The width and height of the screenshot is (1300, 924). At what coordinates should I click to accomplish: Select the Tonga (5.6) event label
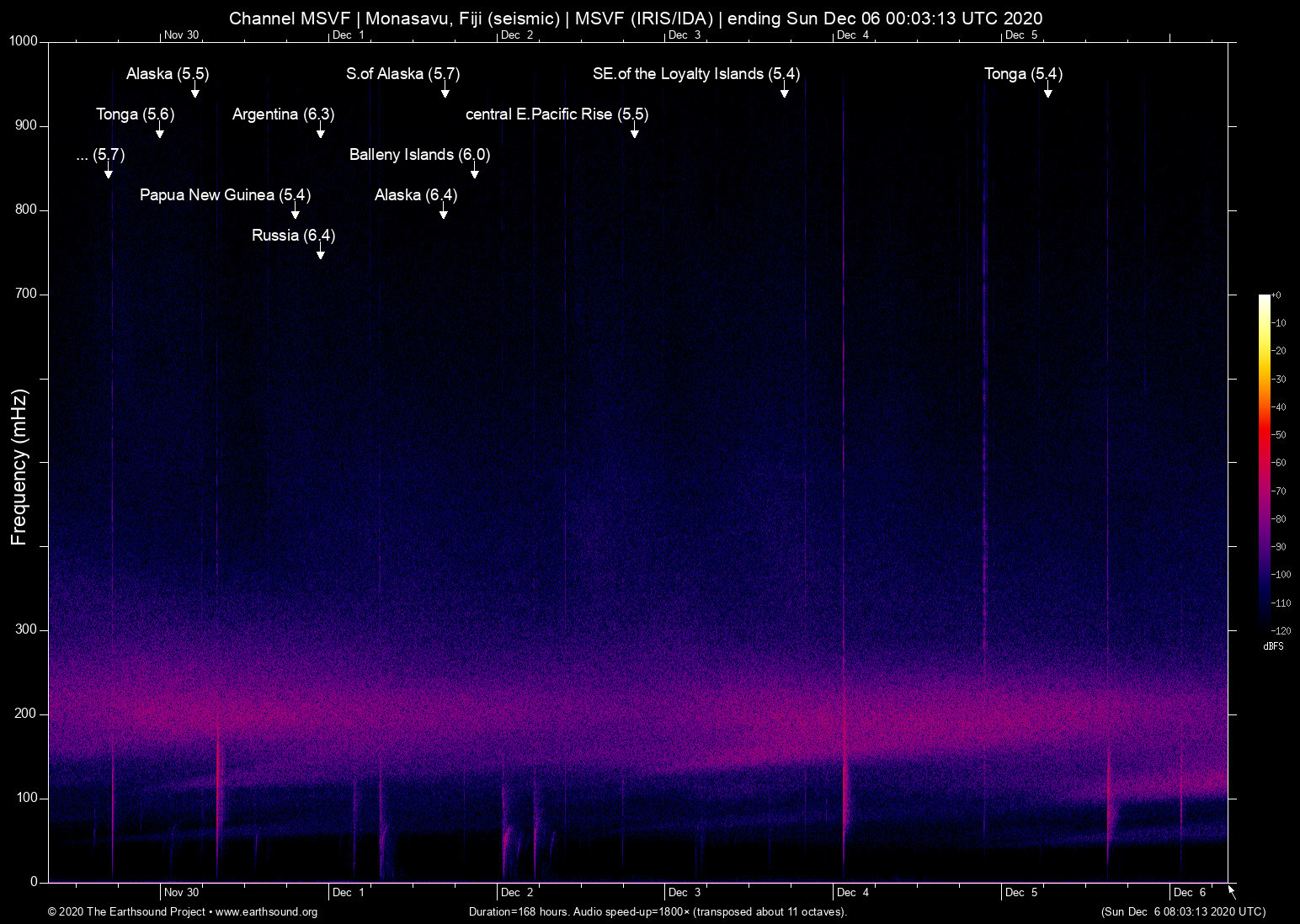coord(135,114)
